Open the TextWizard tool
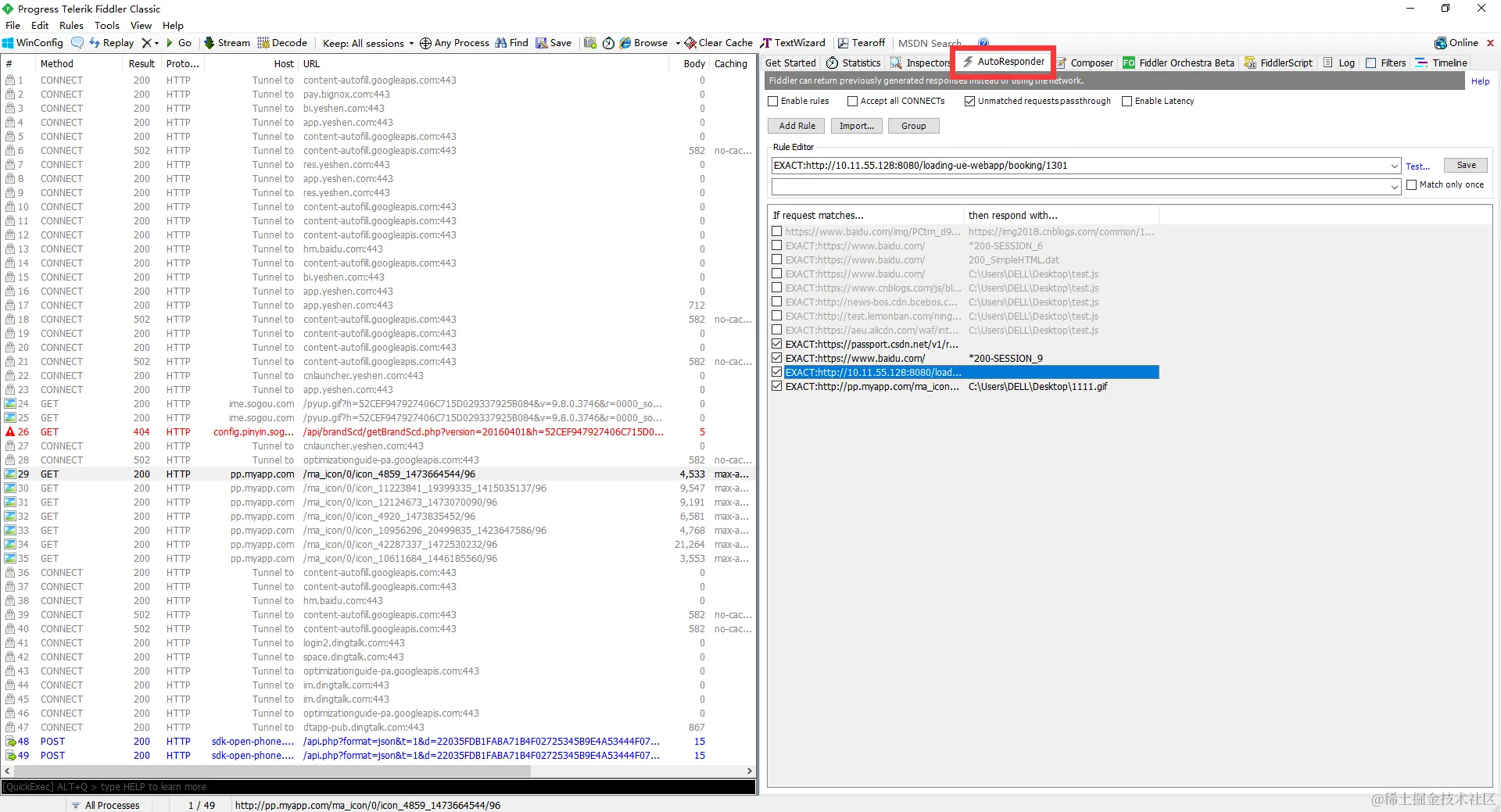 (x=793, y=43)
